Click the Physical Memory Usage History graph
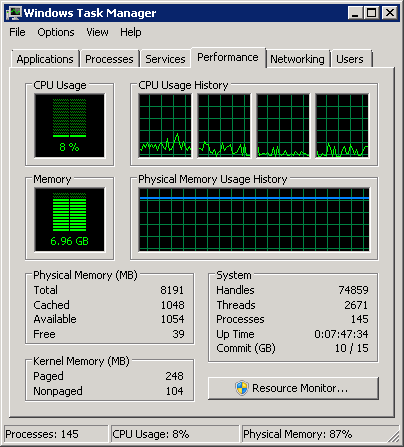Image resolution: width=404 pixels, height=447 pixels. coord(254,219)
